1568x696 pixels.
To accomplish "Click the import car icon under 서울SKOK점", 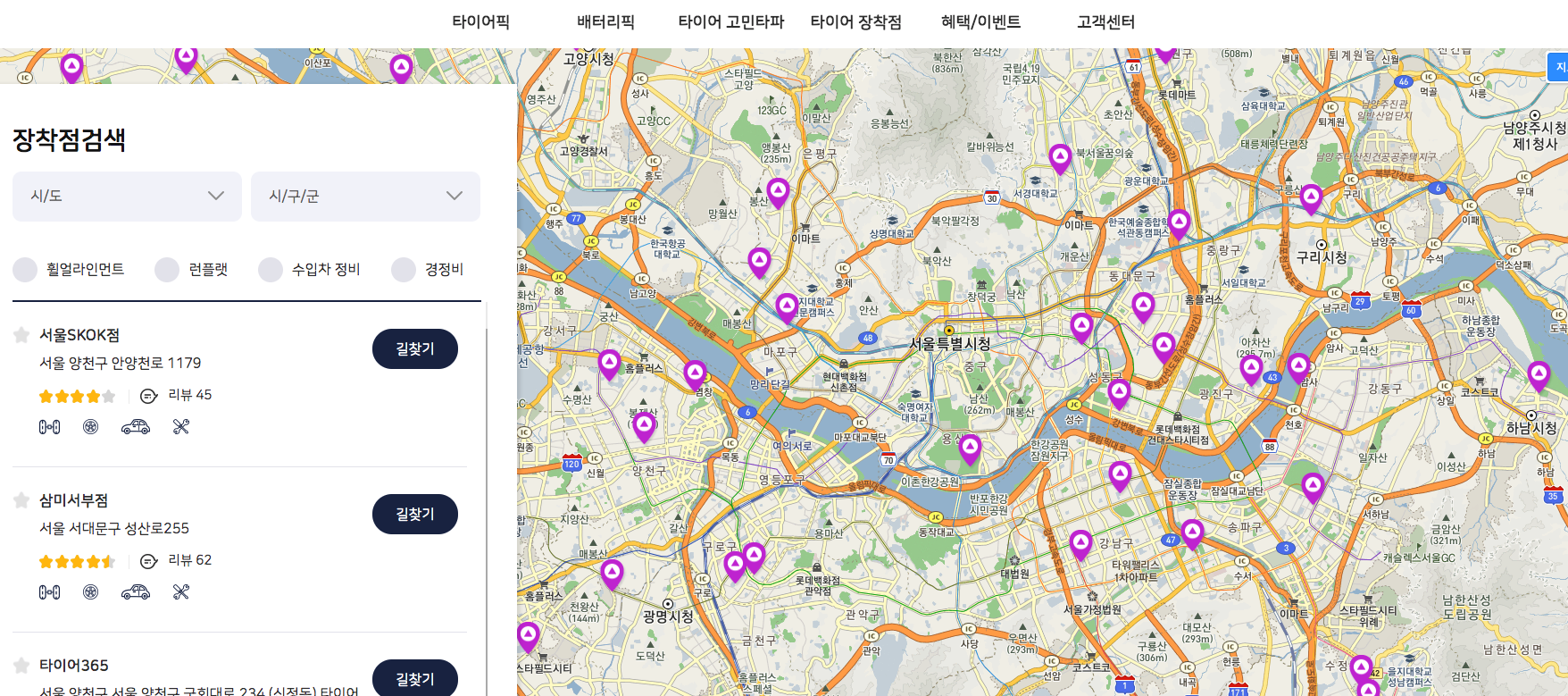I will (136, 427).
